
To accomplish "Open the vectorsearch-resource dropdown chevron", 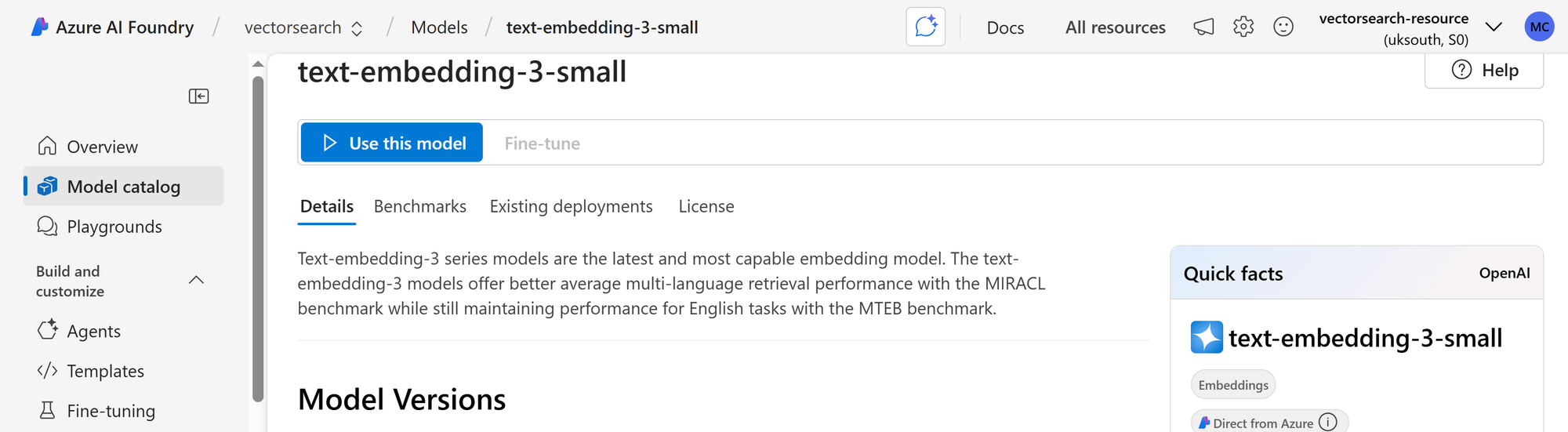I will 1494,27.
